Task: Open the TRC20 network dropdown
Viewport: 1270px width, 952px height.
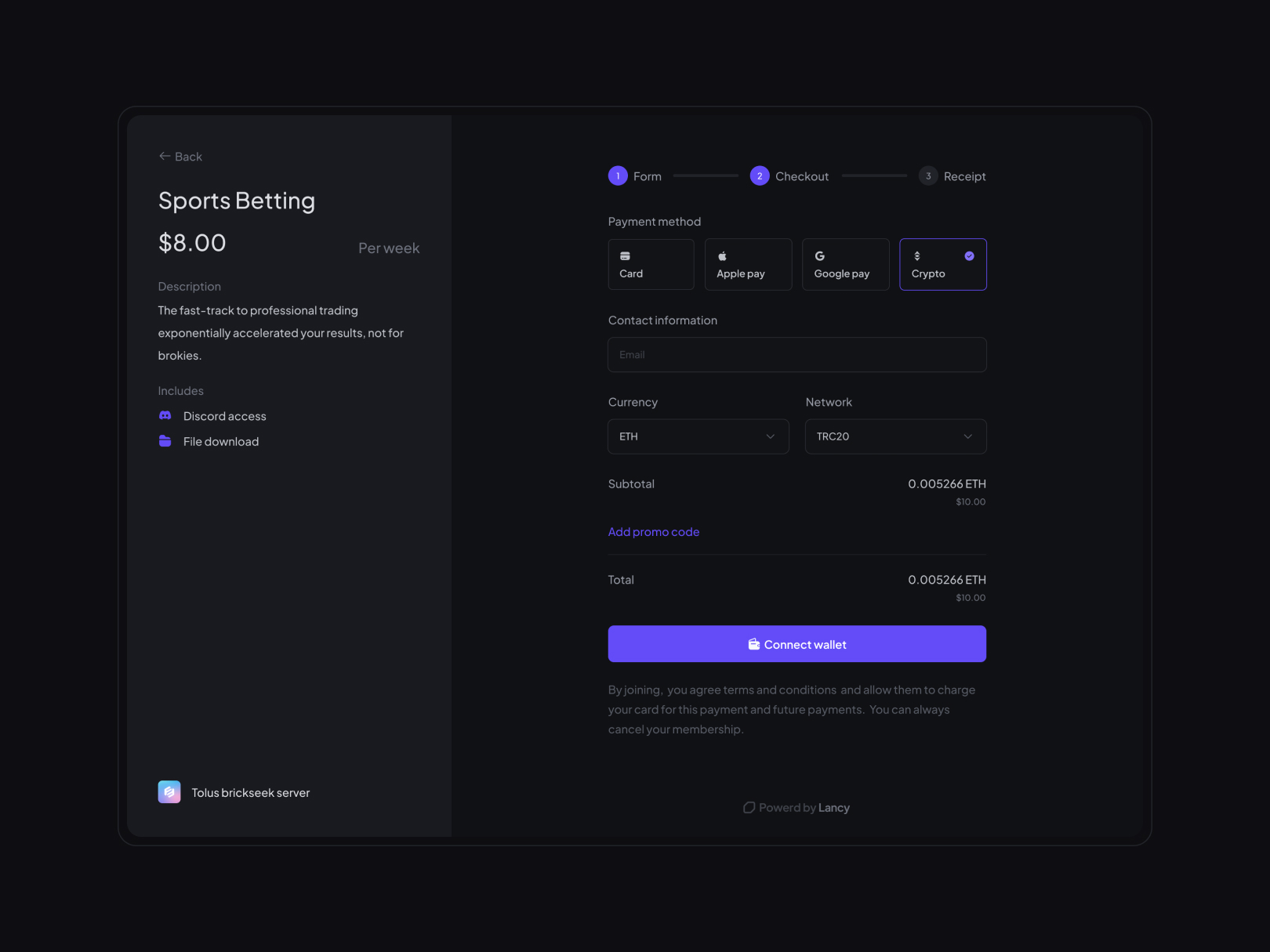Action: (895, 436)
